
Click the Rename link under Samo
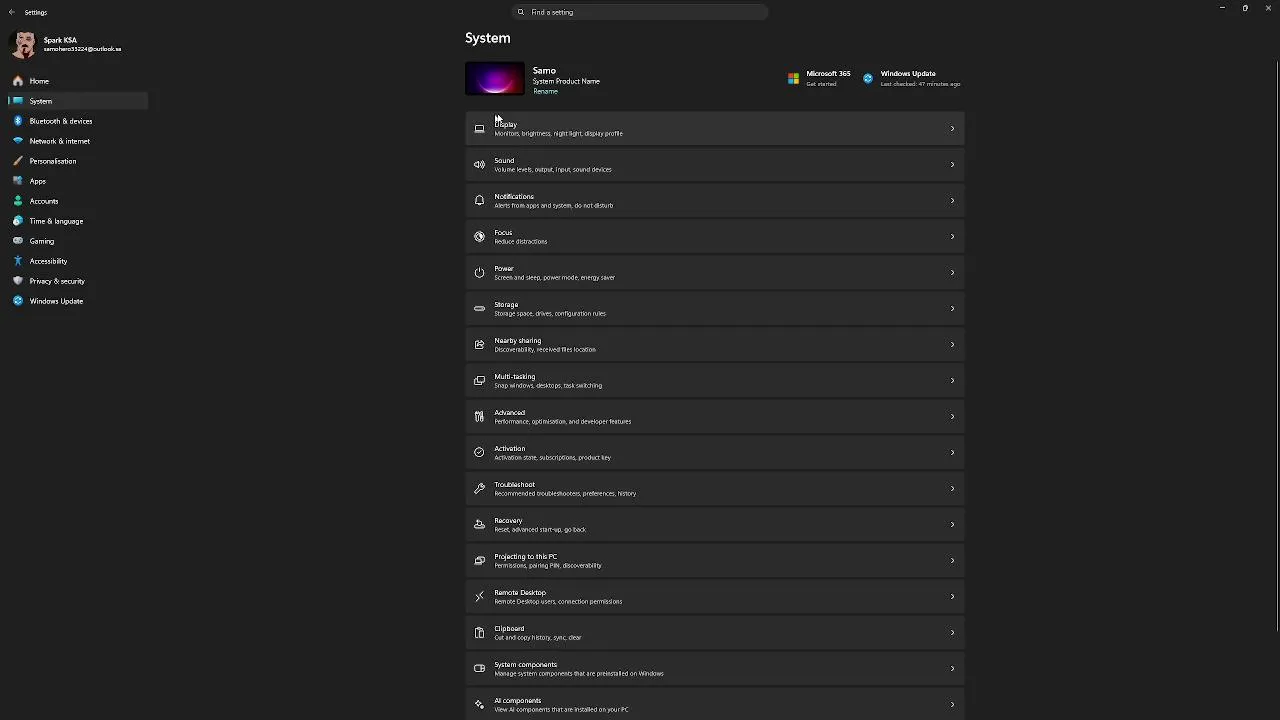coord(545,91)
